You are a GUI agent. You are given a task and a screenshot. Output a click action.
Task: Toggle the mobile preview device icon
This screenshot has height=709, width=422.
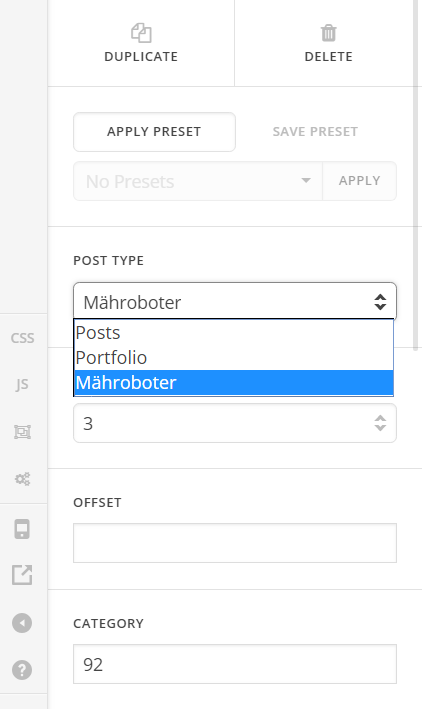pyautogui.click(x=22, y=529)
